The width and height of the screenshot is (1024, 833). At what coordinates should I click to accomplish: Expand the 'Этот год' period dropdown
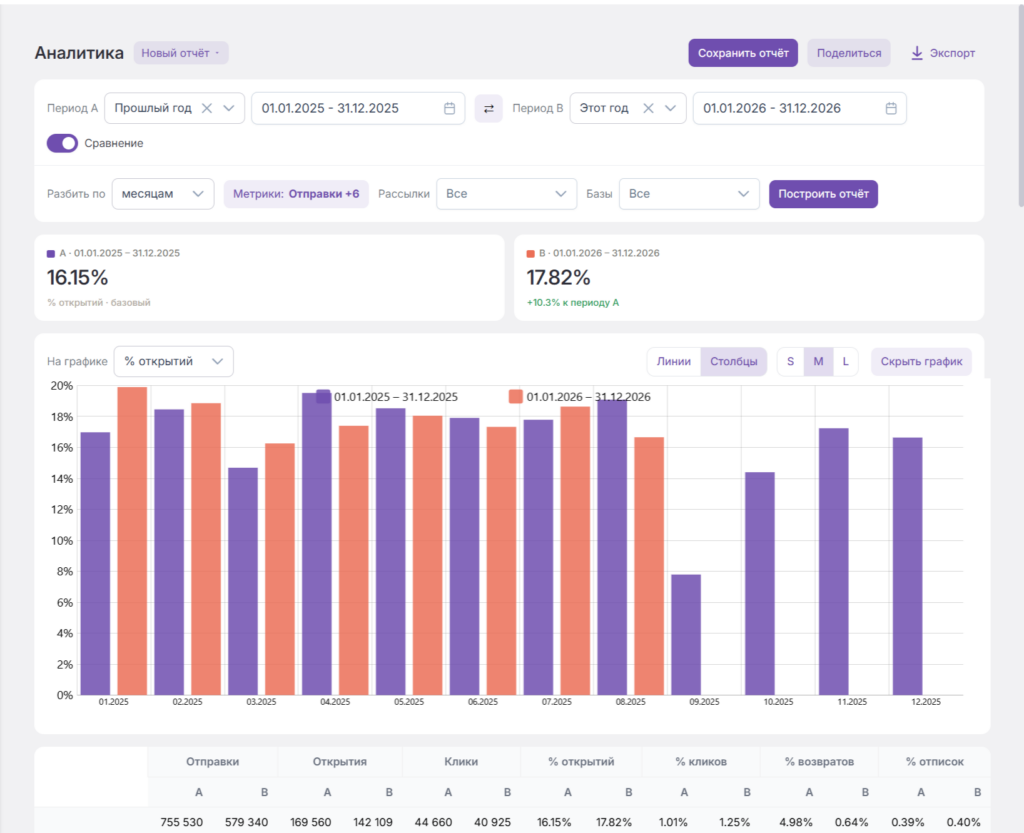pos(670,108)
